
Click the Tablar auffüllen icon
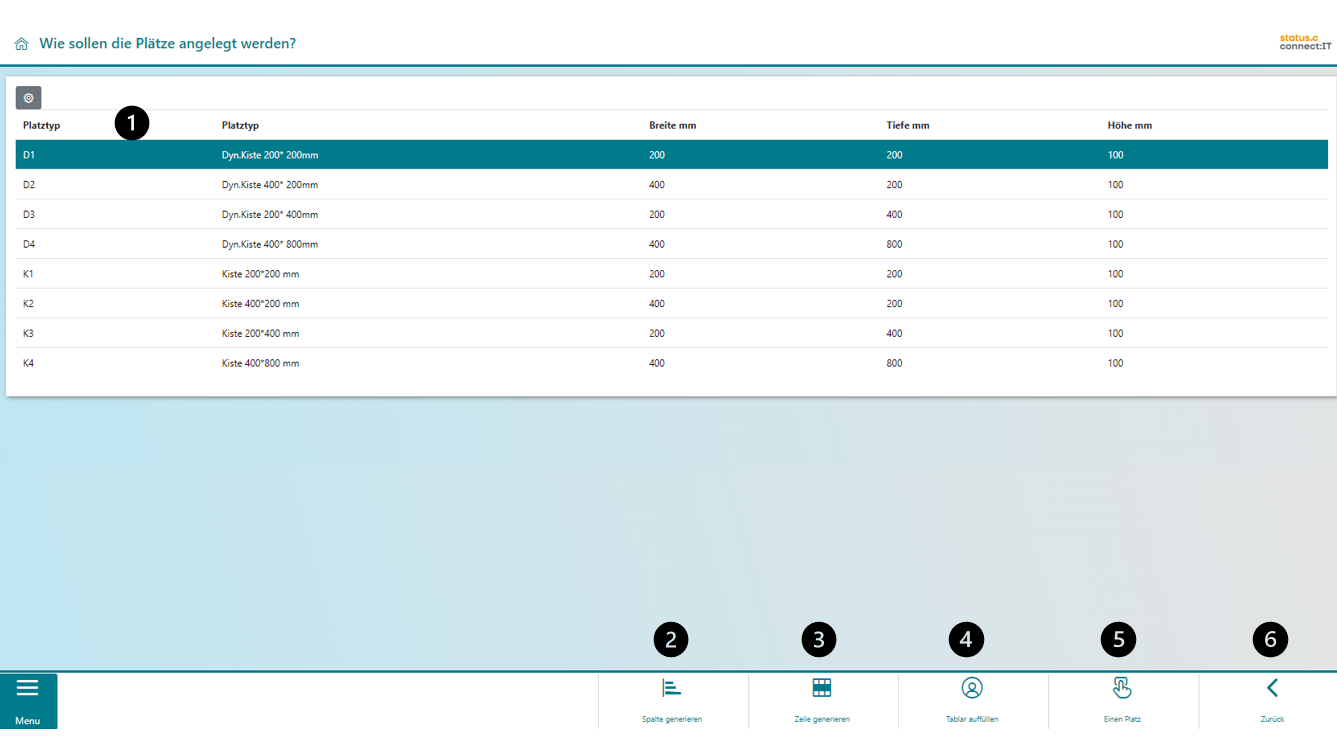(972, 688)
